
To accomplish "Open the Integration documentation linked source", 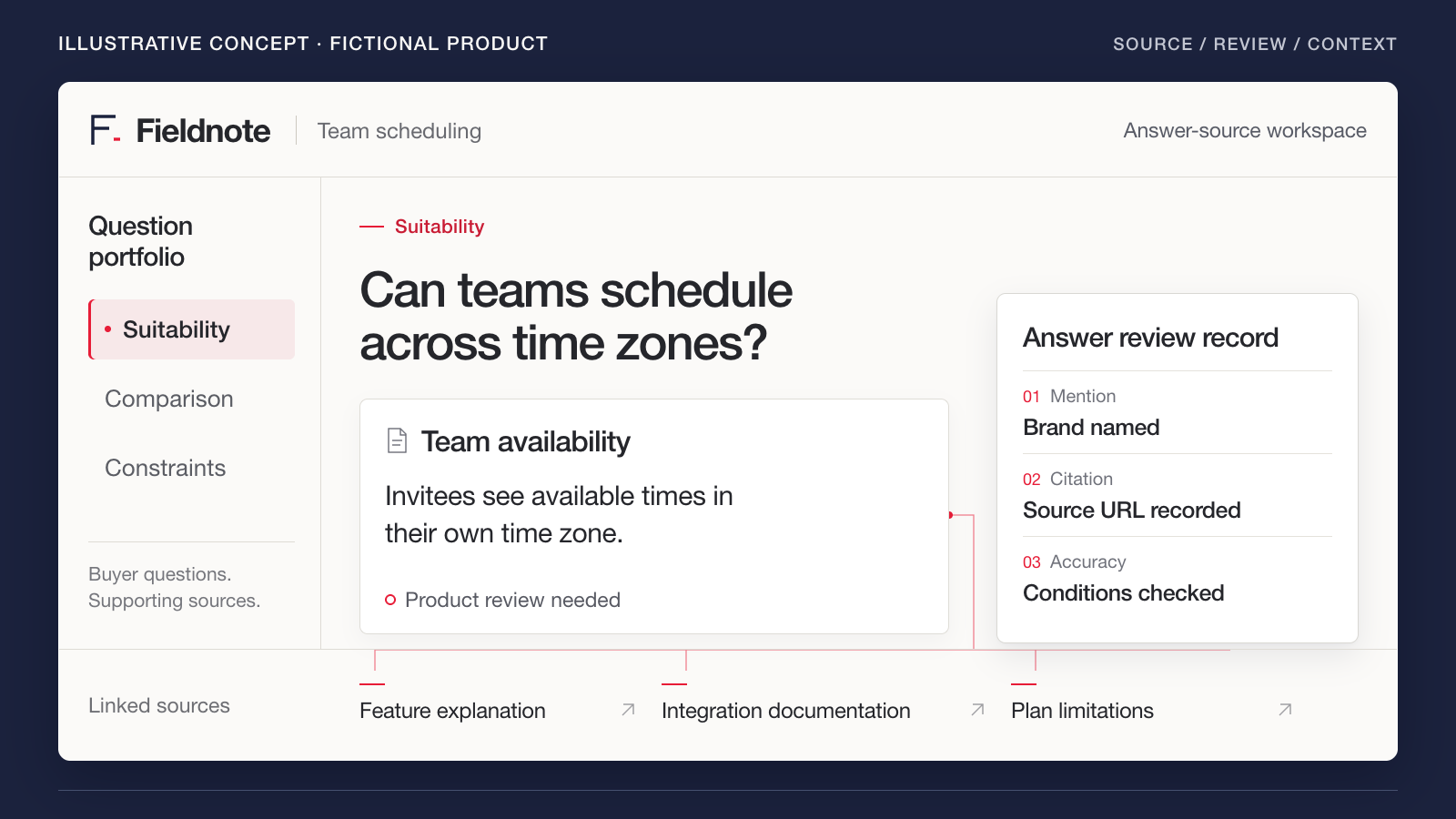I will (785, 711).
